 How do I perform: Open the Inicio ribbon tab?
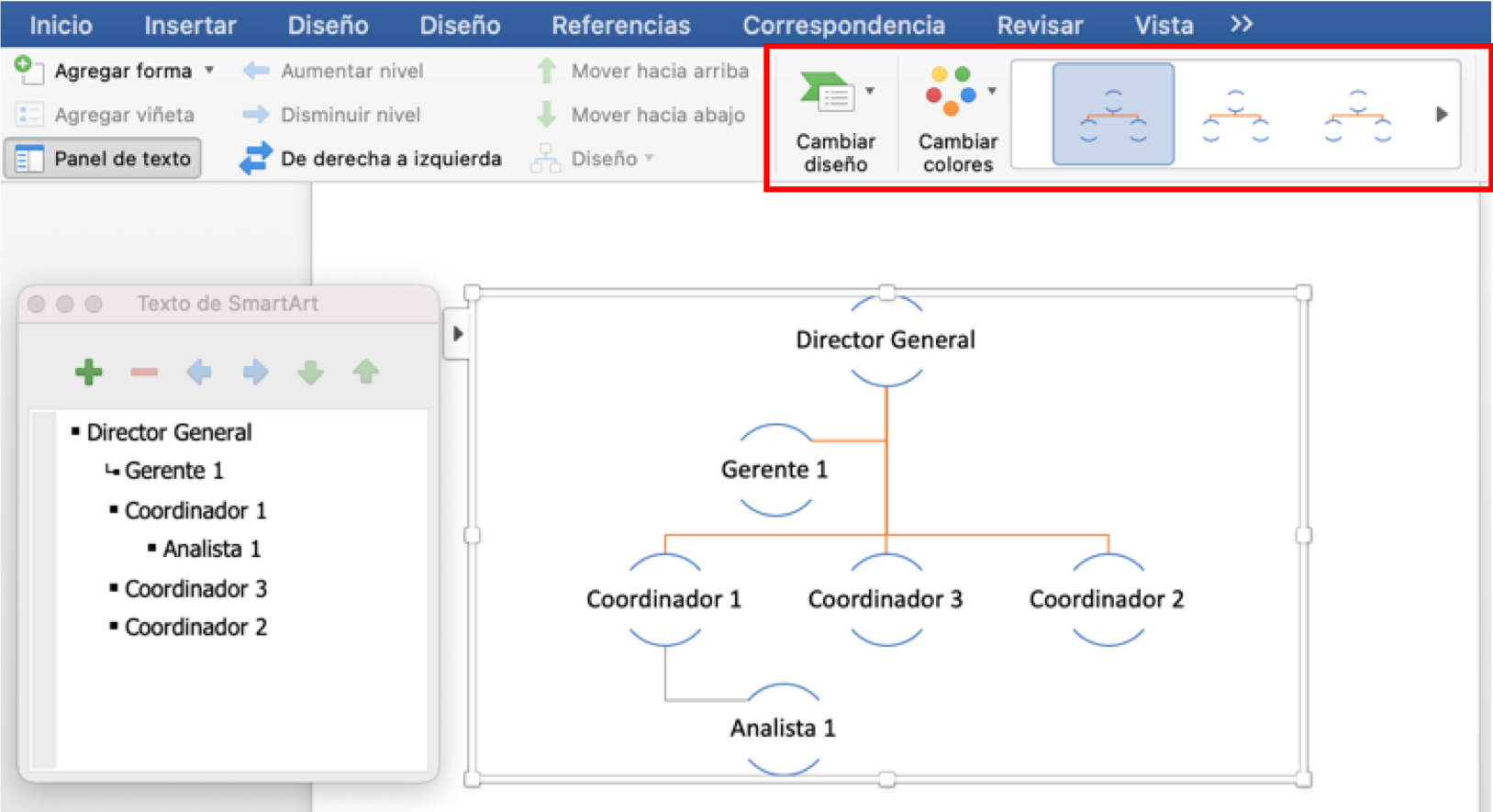[x=61, y=25]
